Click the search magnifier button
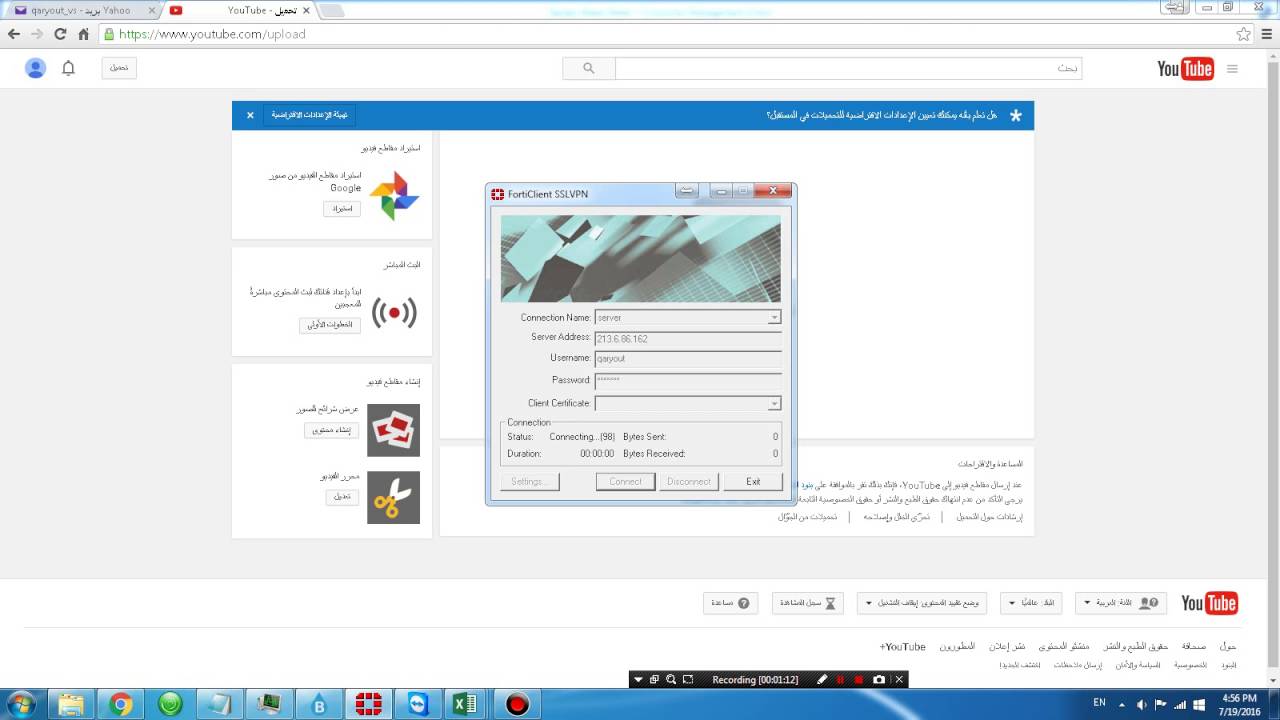 point(589,68)
